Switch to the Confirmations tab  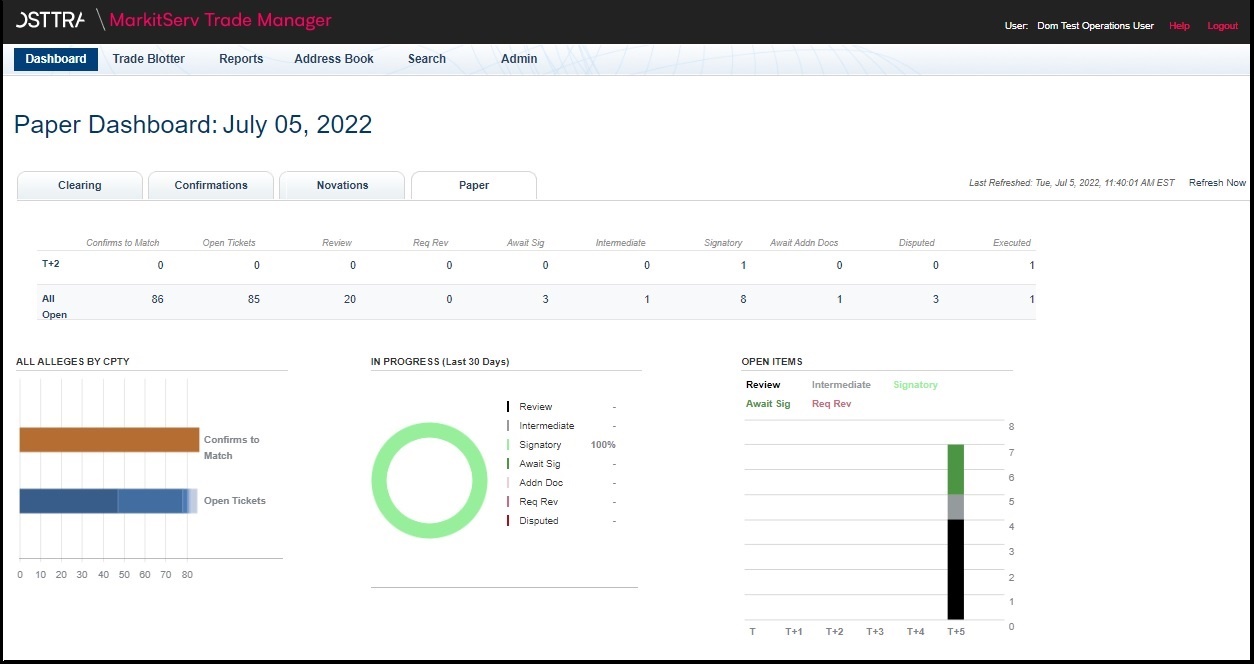tap(211, 186)
